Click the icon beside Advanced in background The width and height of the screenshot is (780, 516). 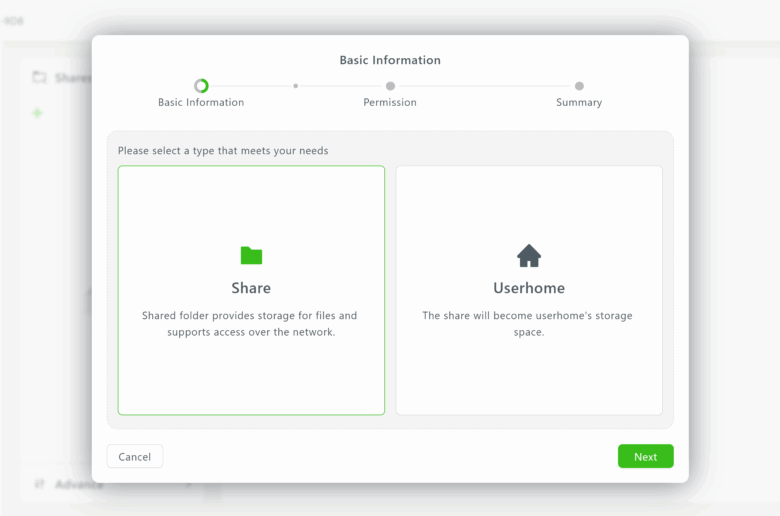[x=40, y=484]
